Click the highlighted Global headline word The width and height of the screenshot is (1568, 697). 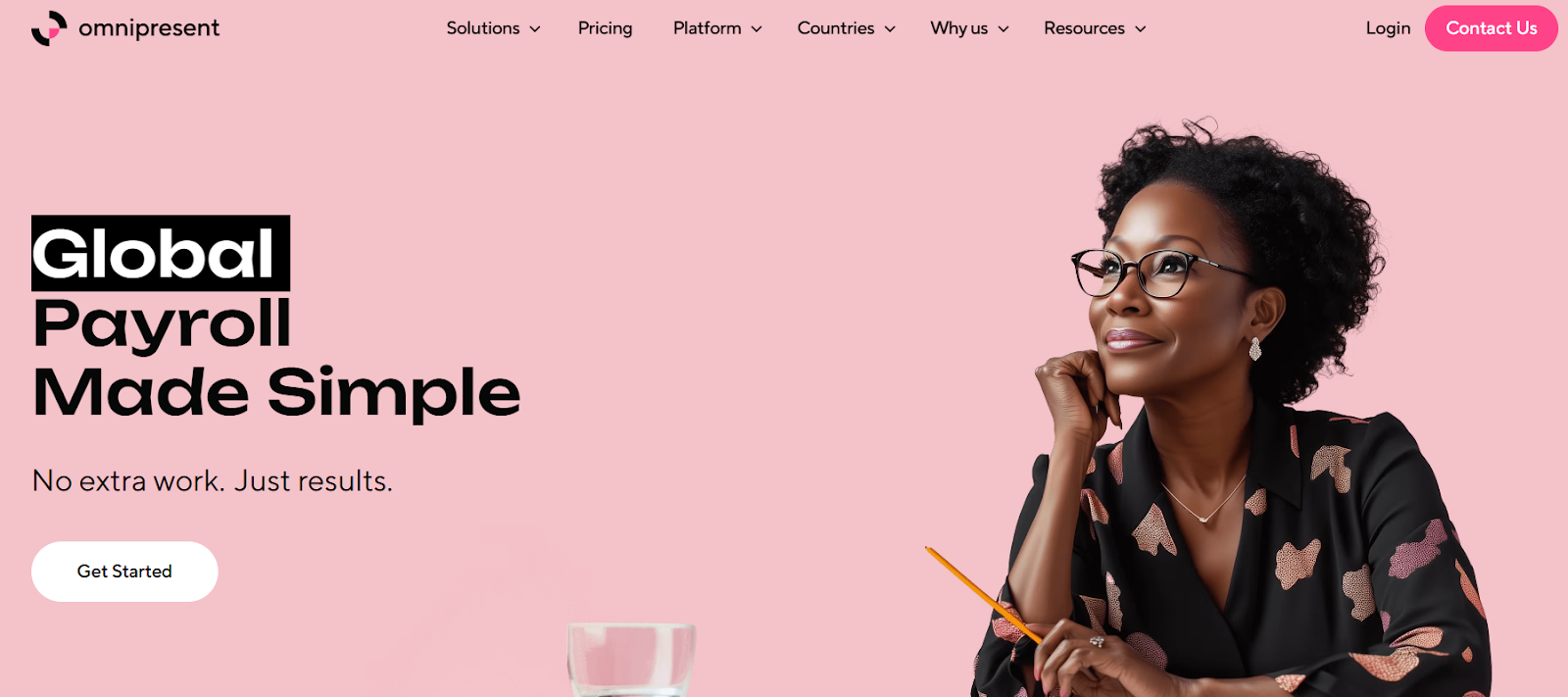[161, 254]
